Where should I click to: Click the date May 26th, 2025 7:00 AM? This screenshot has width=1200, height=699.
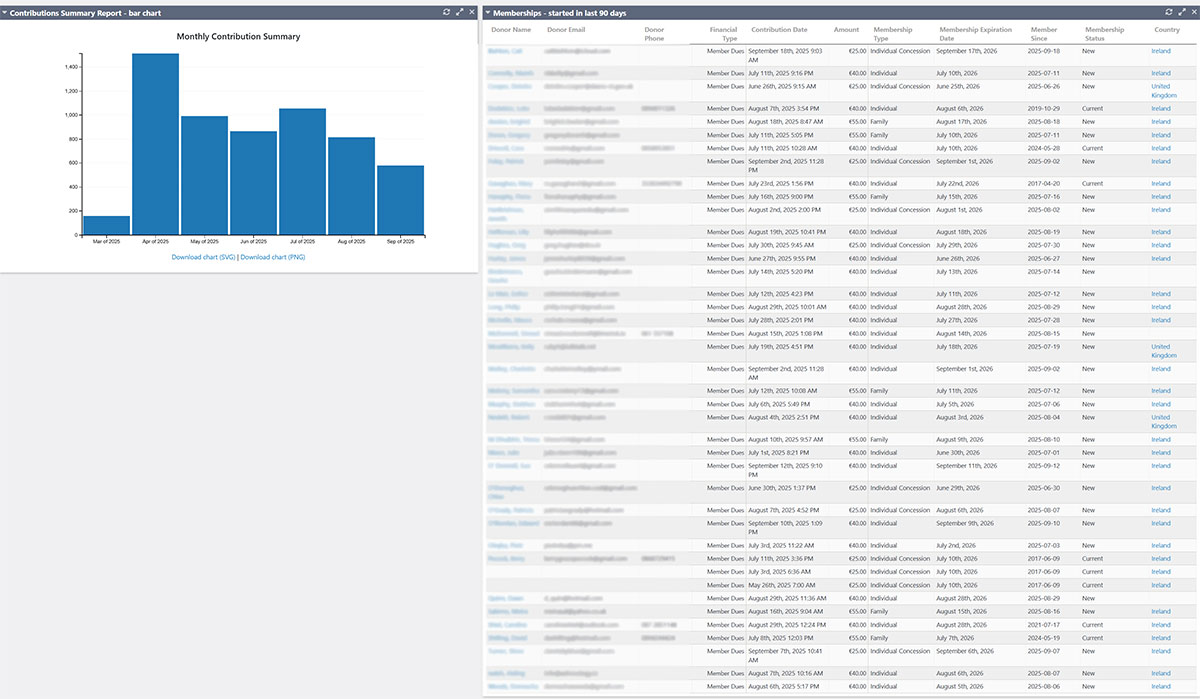781,585
